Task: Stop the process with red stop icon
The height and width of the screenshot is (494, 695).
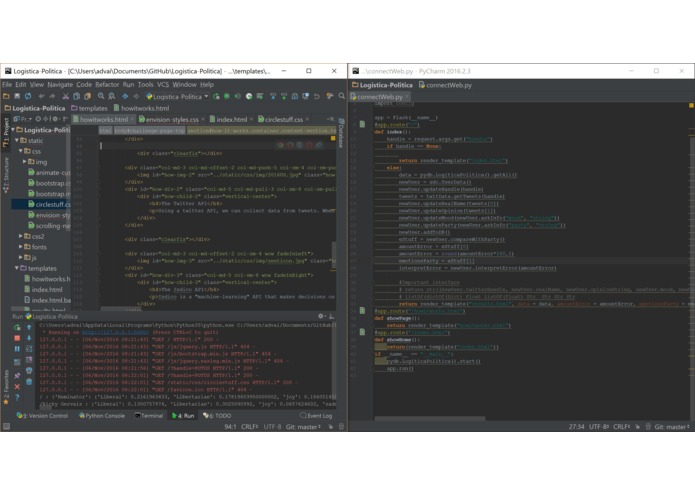Action: 17,338
